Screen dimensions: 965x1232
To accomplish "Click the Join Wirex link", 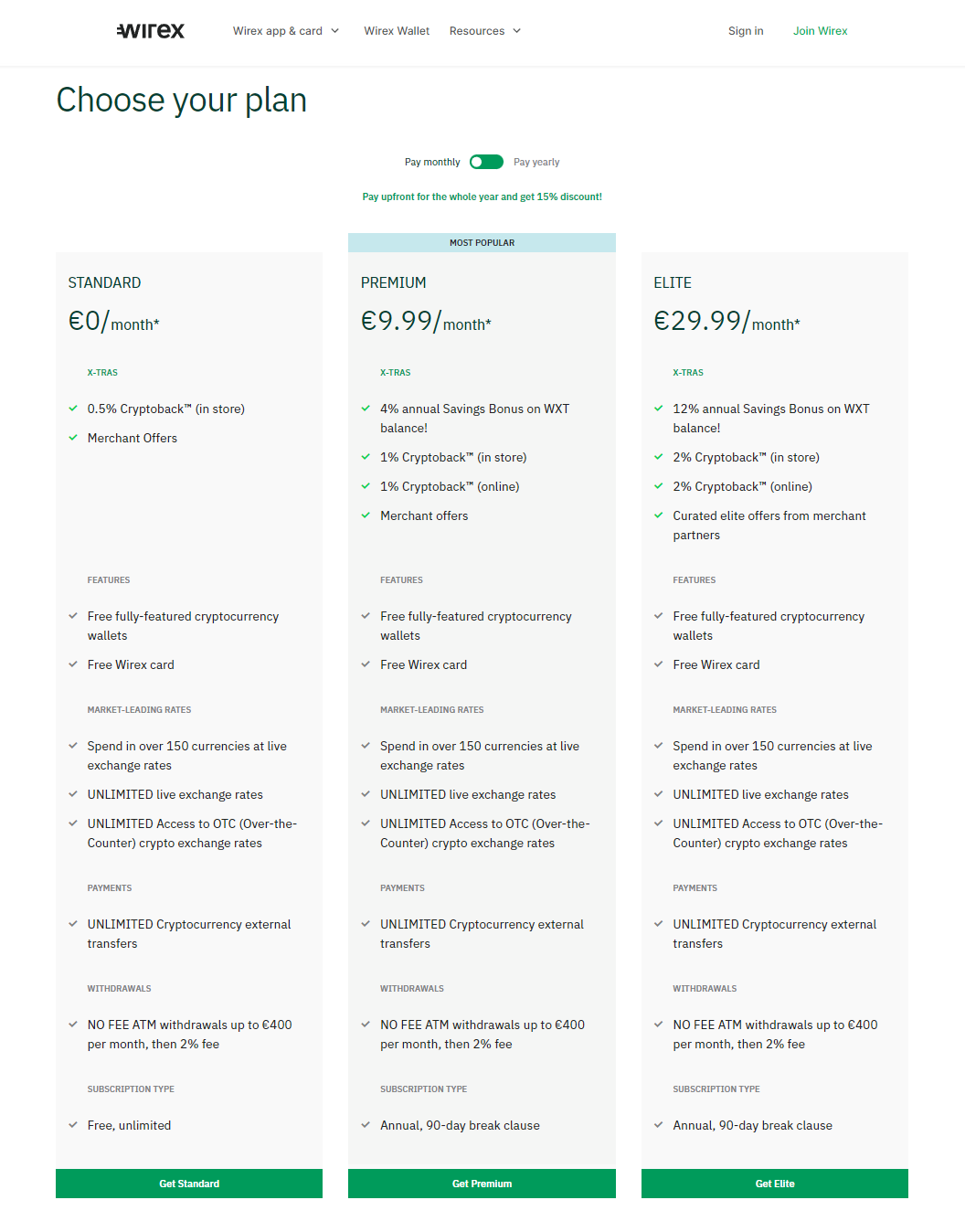I will pyautogui.click(x=820, y=30).
